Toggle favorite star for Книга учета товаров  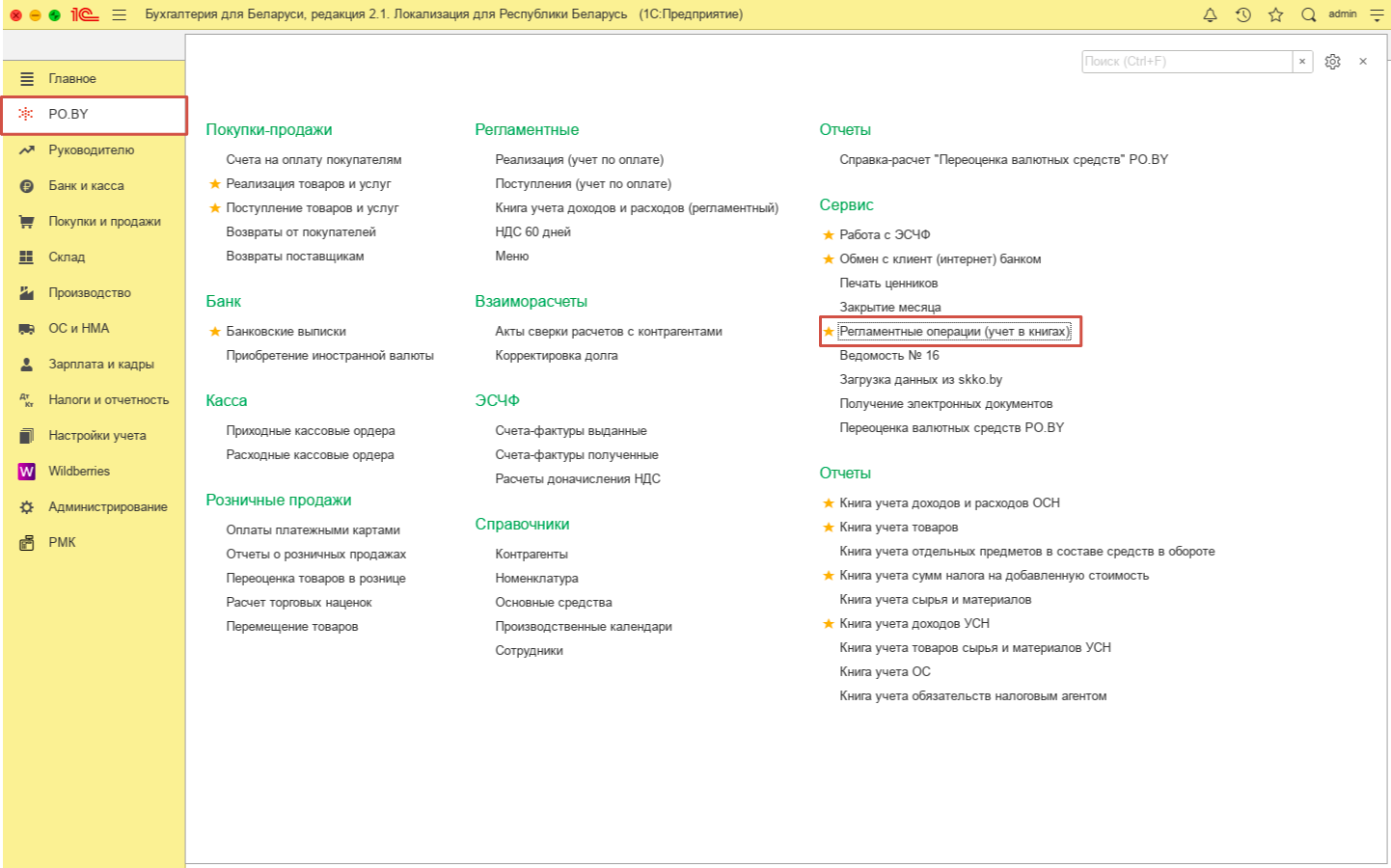pyautogui.click(x=828, y=528)
